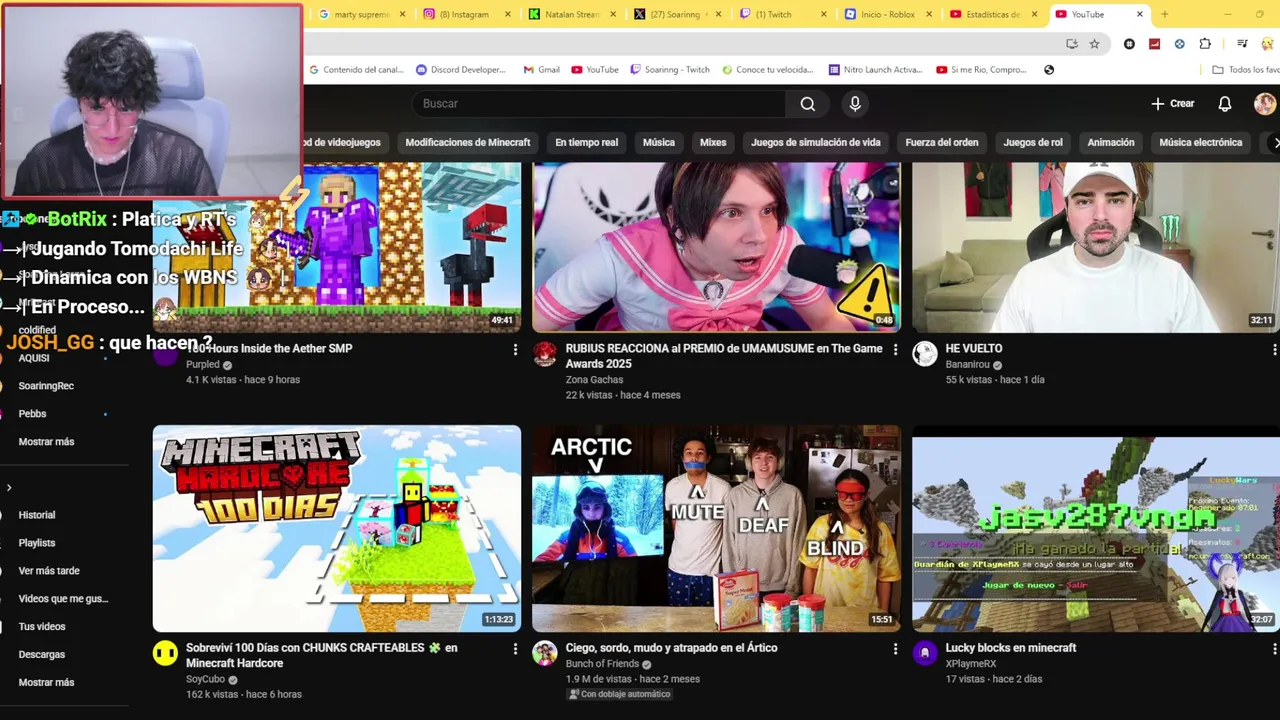Open SoarinngRec subscription channel
This screenshot has width=1280, height=720.
point(46,386)
